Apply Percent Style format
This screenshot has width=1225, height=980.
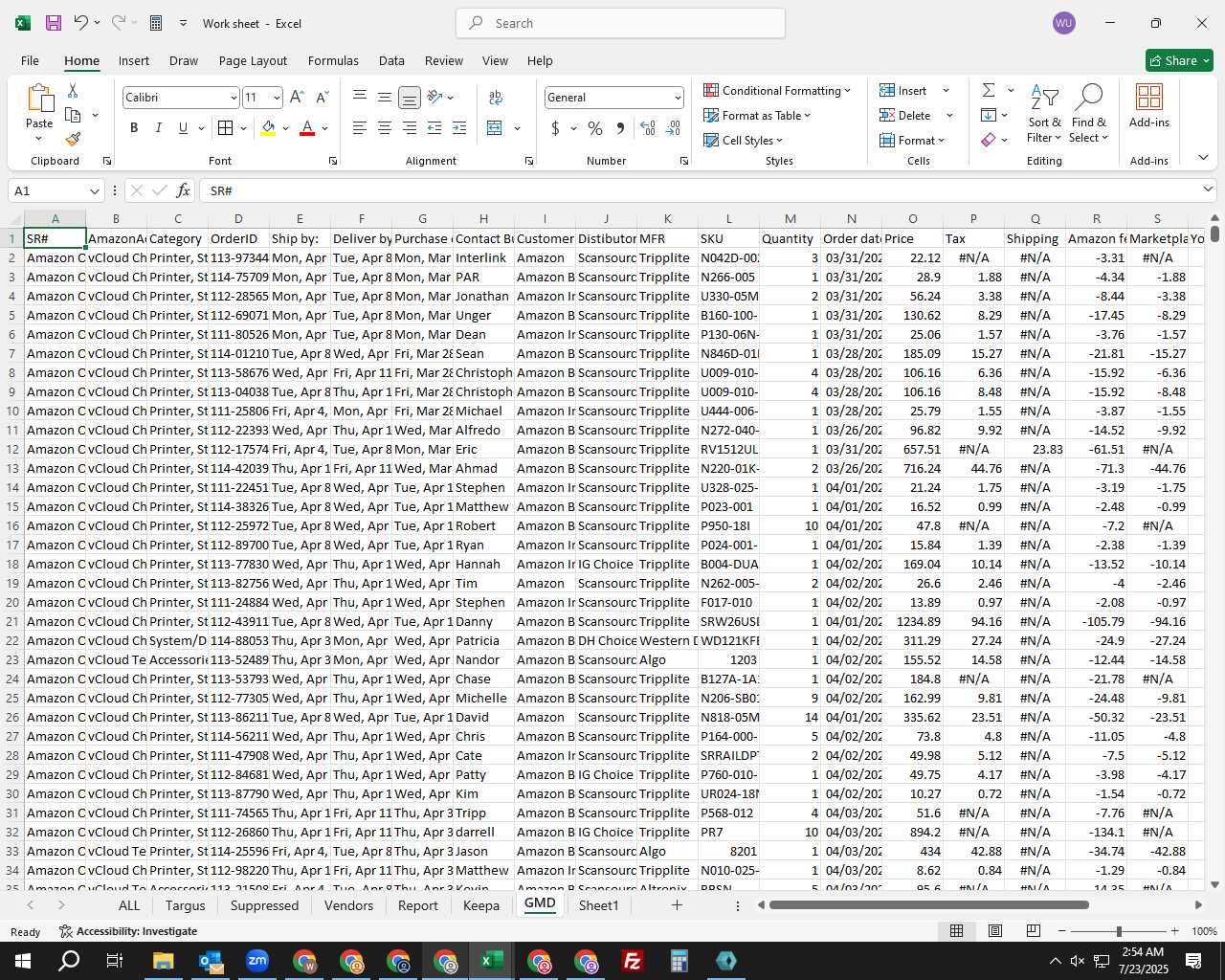point(595,127)
